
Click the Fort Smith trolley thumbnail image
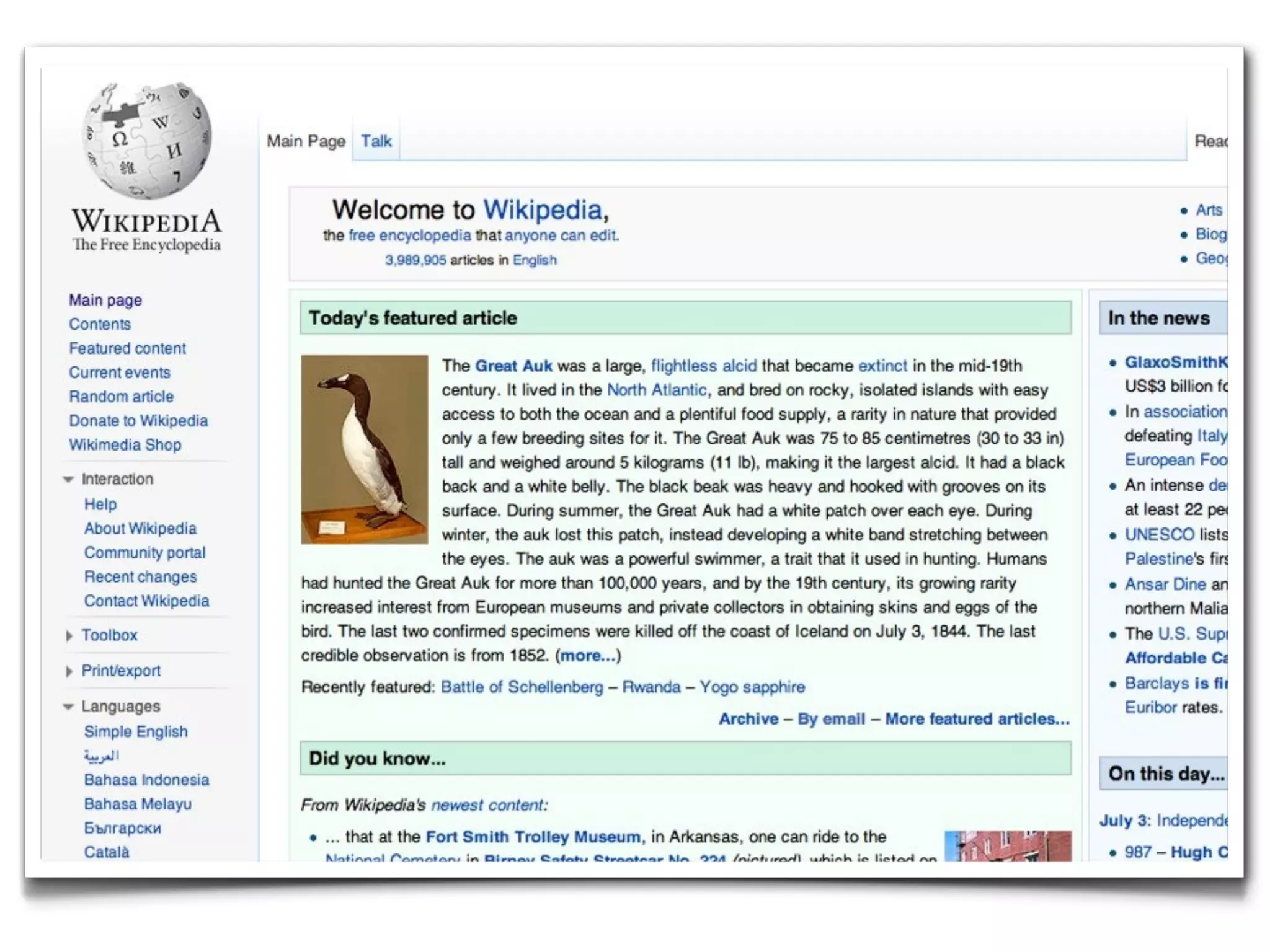[x=1008, y=845]
